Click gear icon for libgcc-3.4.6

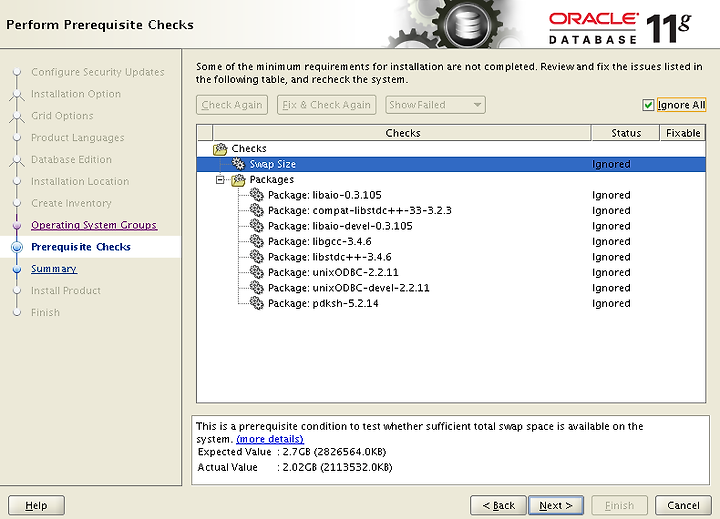[257, 241]
